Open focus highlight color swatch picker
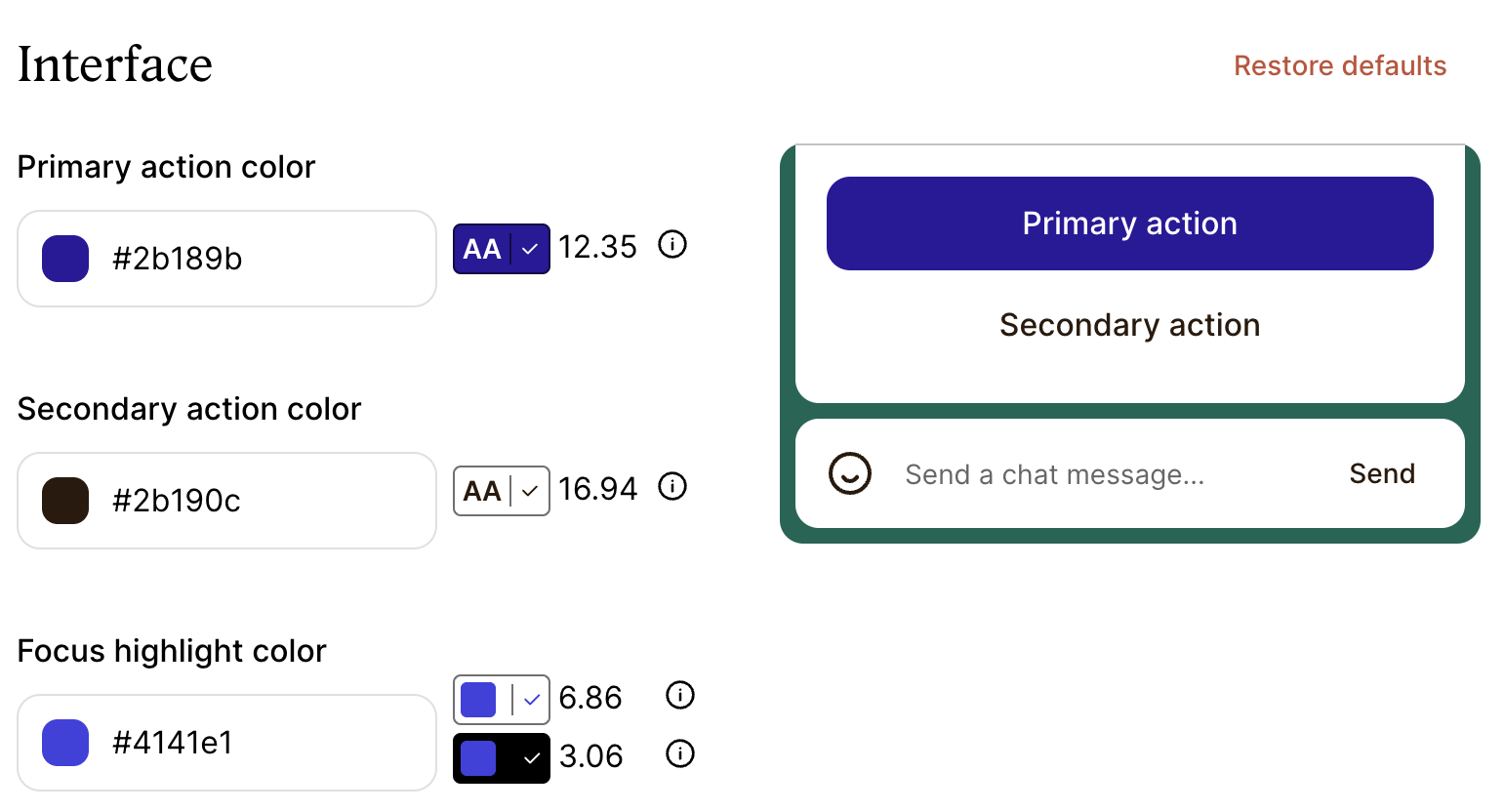 point(65,743)
